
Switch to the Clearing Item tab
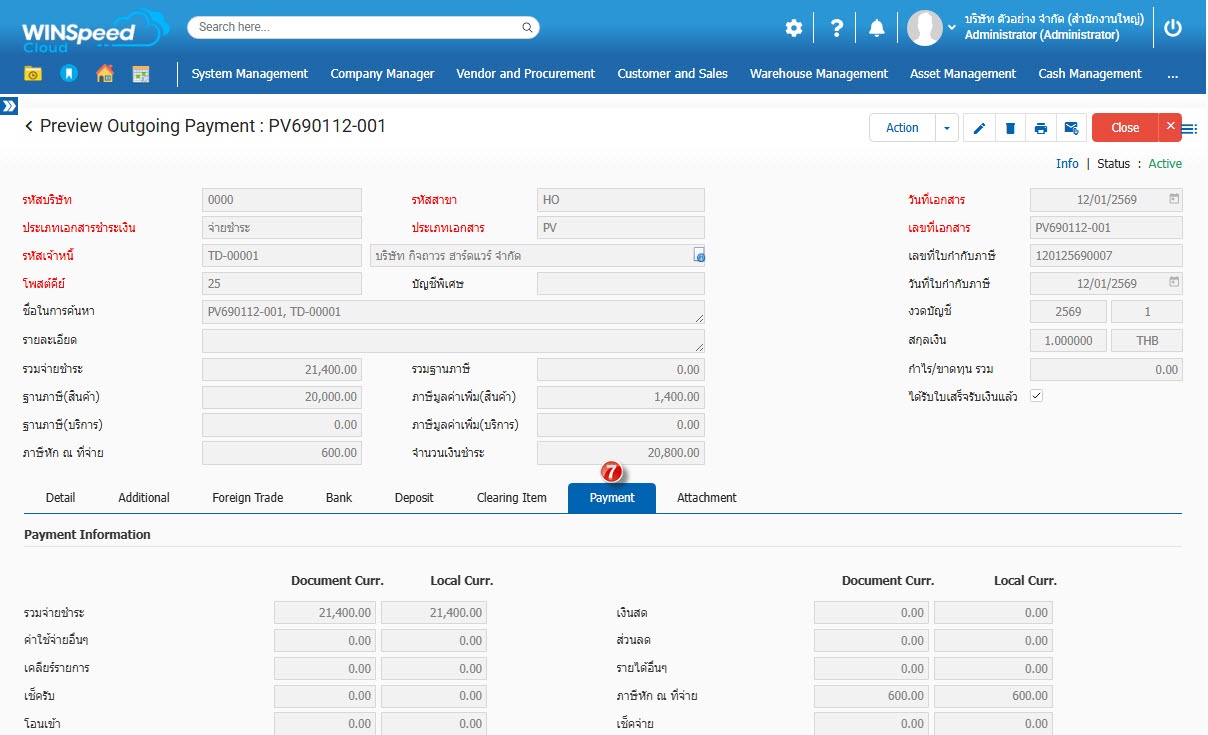[x=511, y=498]
